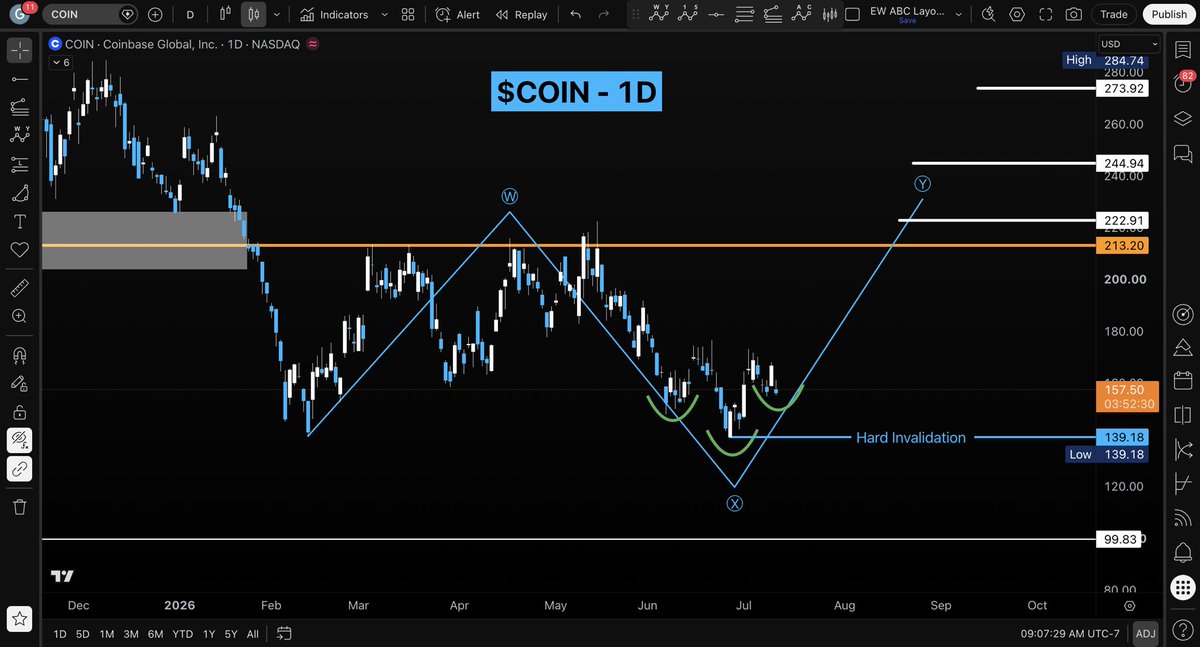Image resolution: width=1200 pixels, height=647 pixels.
Task: Open the EW ABC Layout name menu
Action: tap(906, 14)
